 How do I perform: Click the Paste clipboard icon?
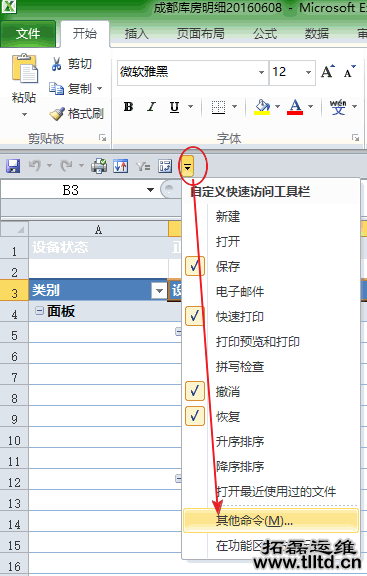point(24,69)
